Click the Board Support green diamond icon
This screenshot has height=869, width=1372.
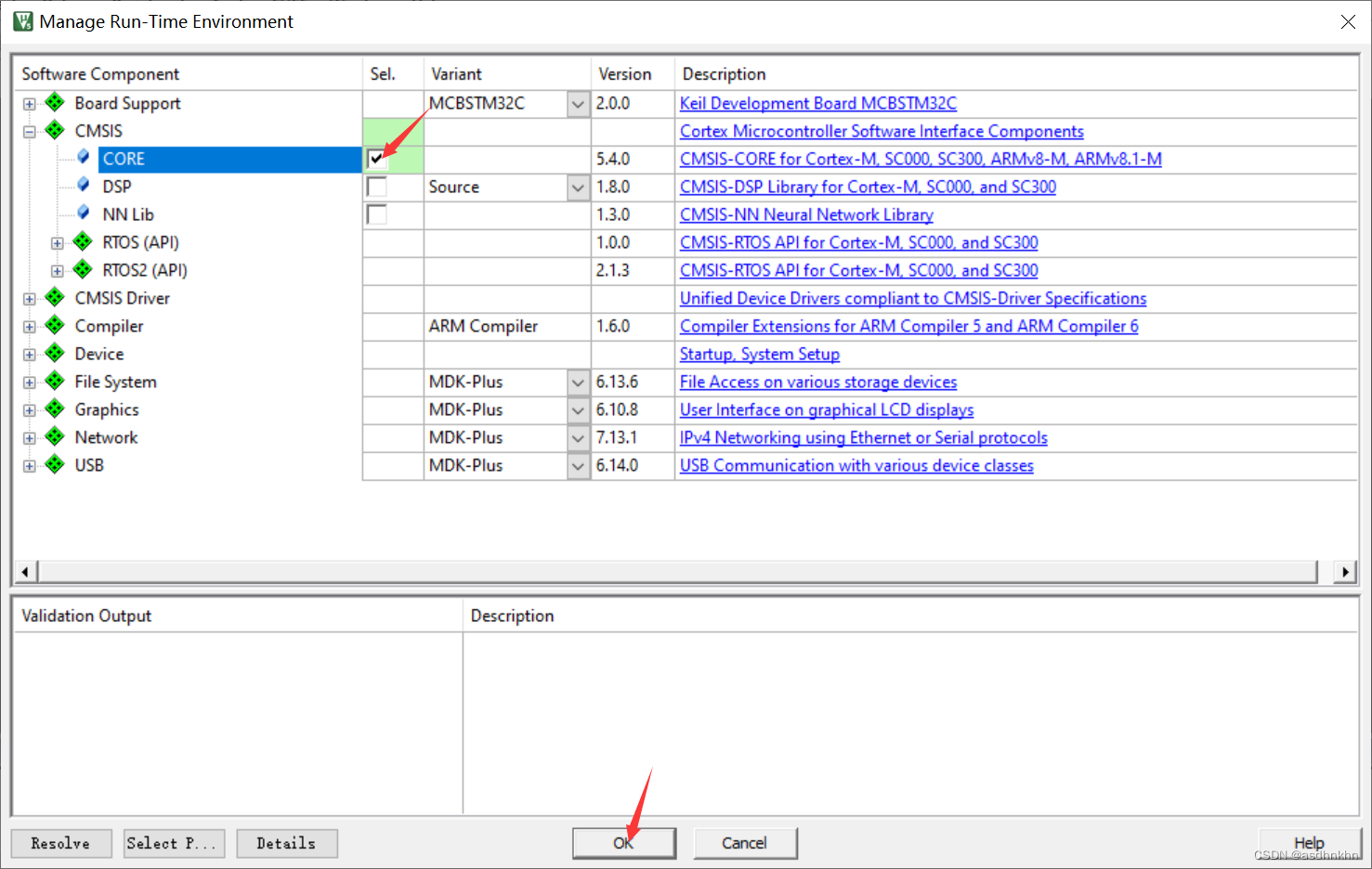(56, 102)
